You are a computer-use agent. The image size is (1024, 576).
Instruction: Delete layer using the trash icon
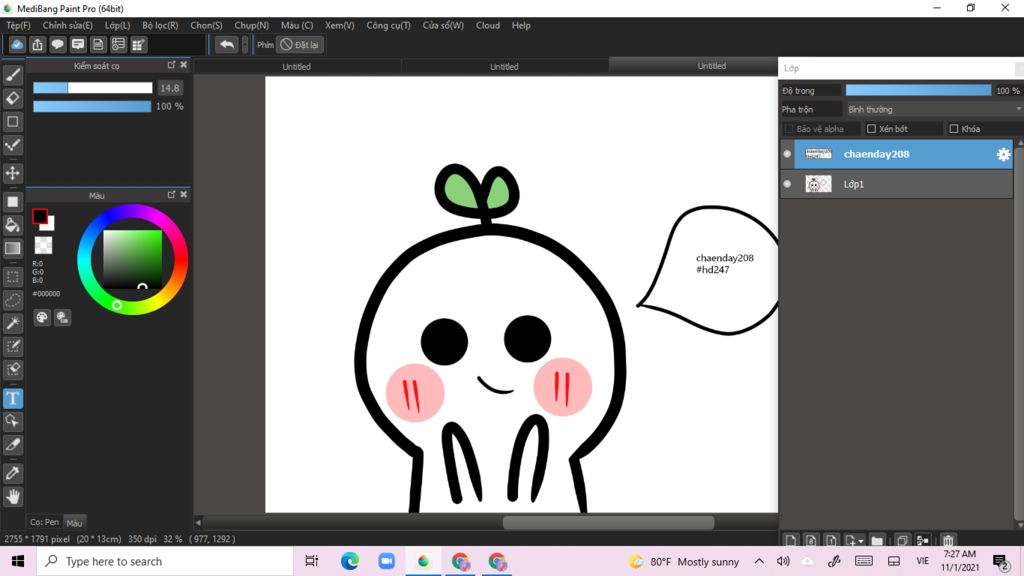point(948,540)
